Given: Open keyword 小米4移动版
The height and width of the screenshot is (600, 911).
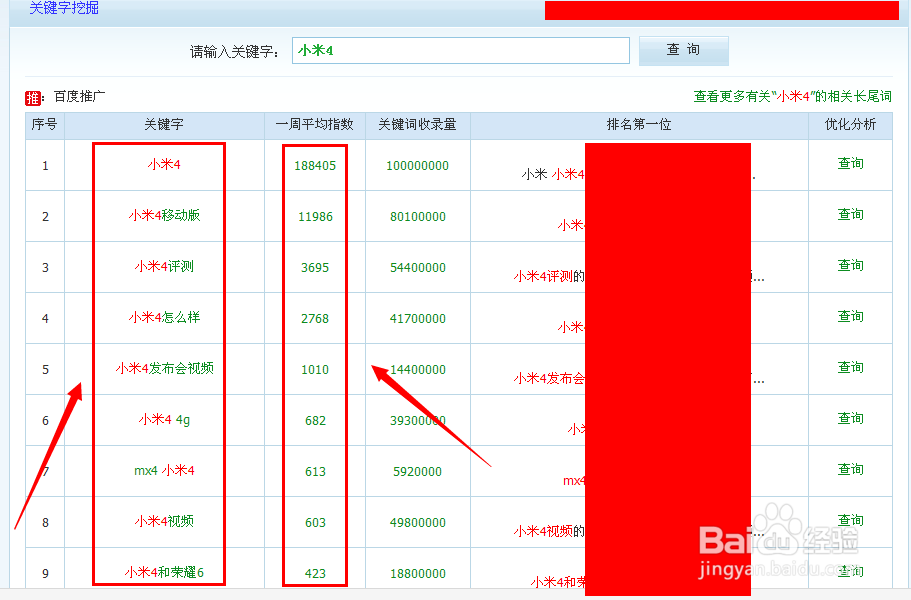Looking at the screenshot, I should (164, 215).
